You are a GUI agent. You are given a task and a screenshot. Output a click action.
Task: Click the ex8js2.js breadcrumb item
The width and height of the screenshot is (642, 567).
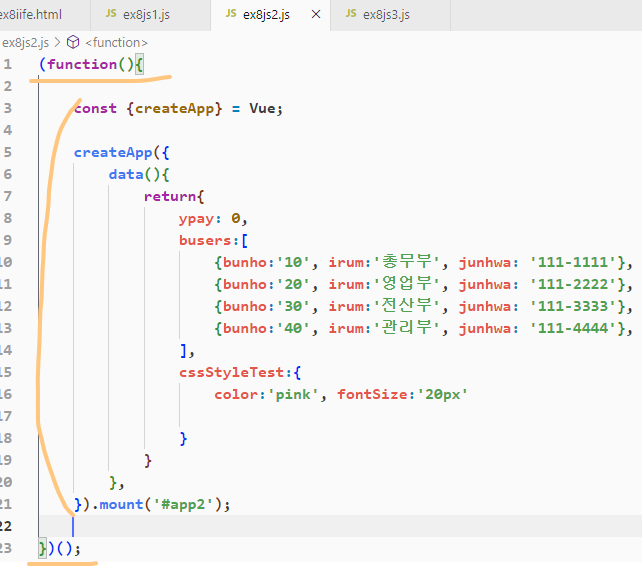25,43
